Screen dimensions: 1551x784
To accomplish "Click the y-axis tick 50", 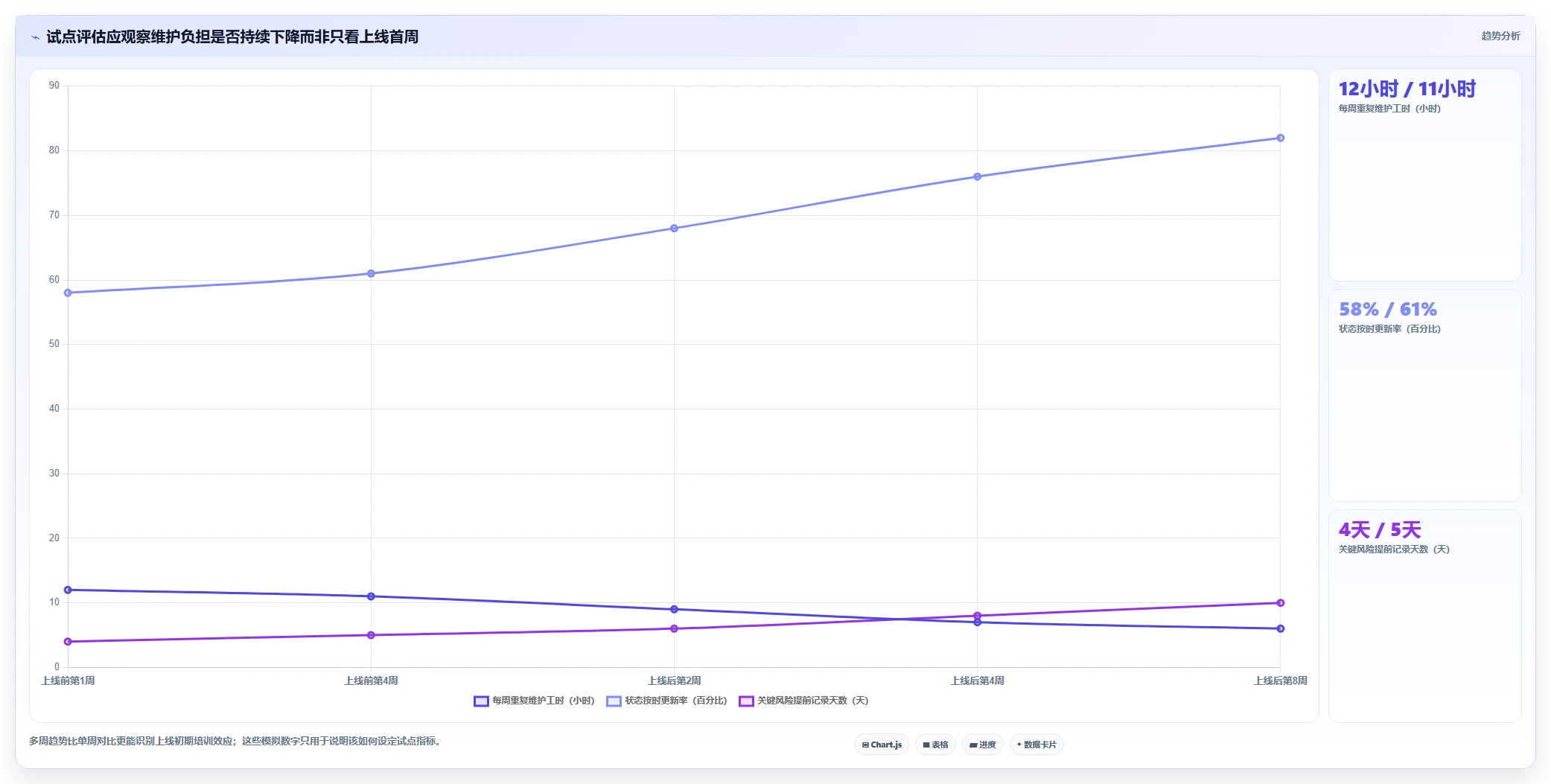I will click(x=54, y=344).
